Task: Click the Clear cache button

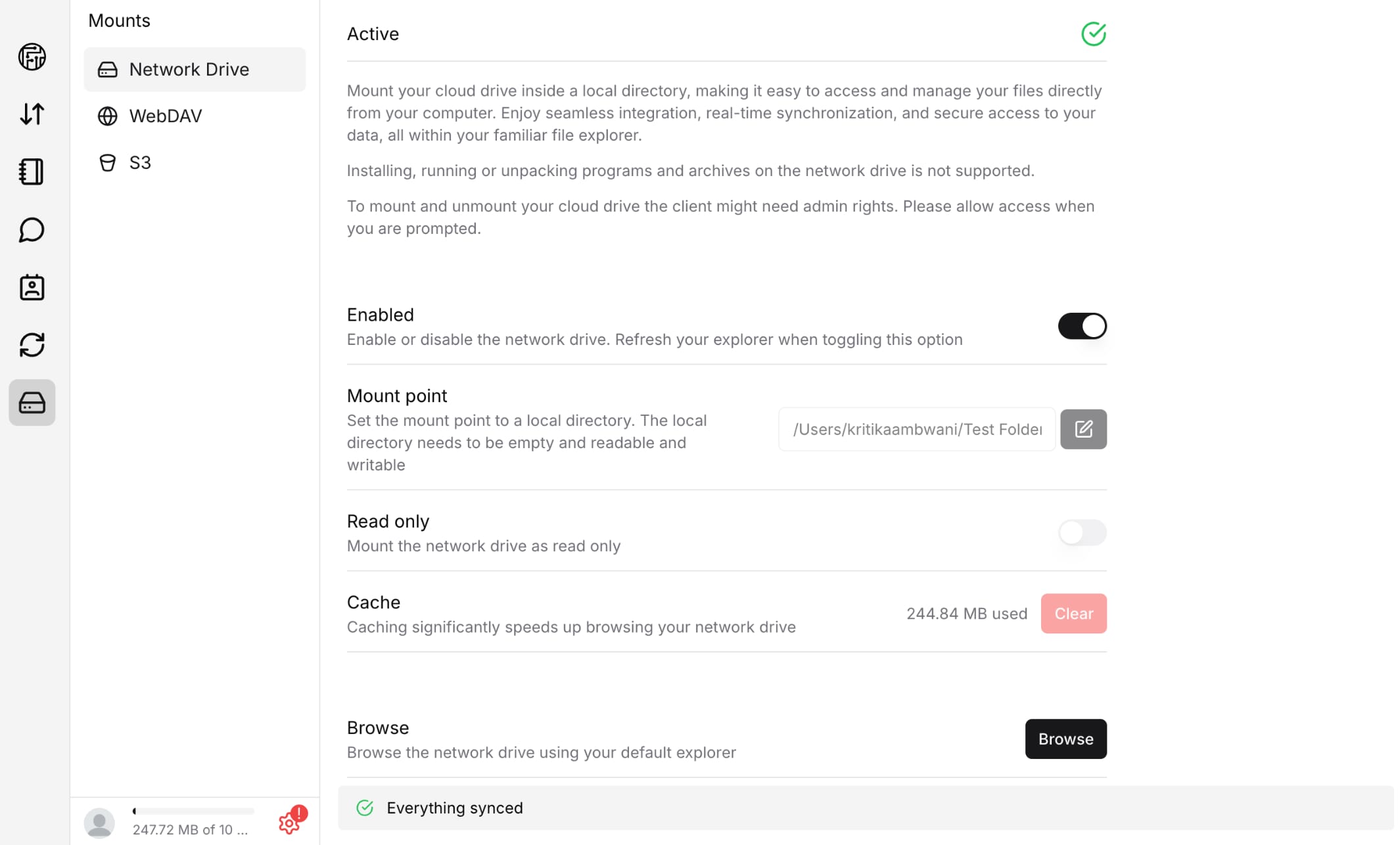Action: 1073,614
